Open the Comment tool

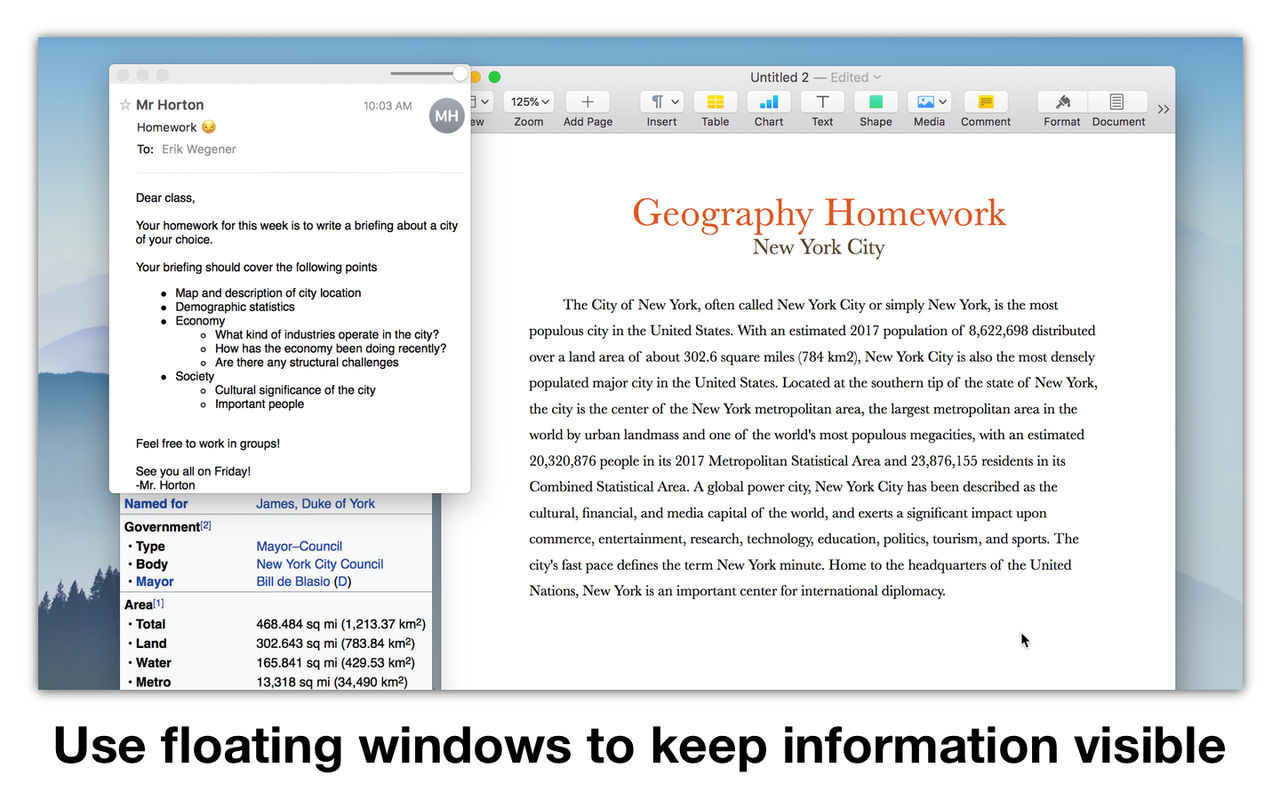pyautogui.click(x=986, y=102)
